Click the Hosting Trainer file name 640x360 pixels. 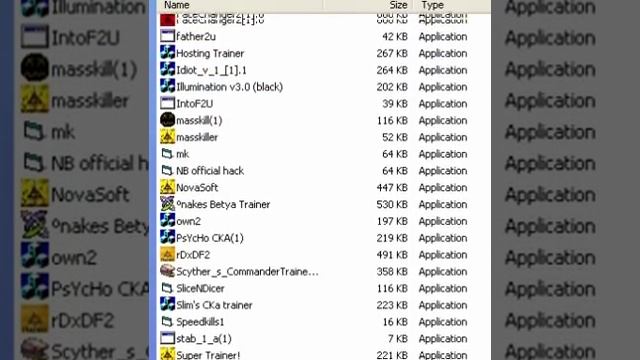pyautogui.click(x=210, y=53)
